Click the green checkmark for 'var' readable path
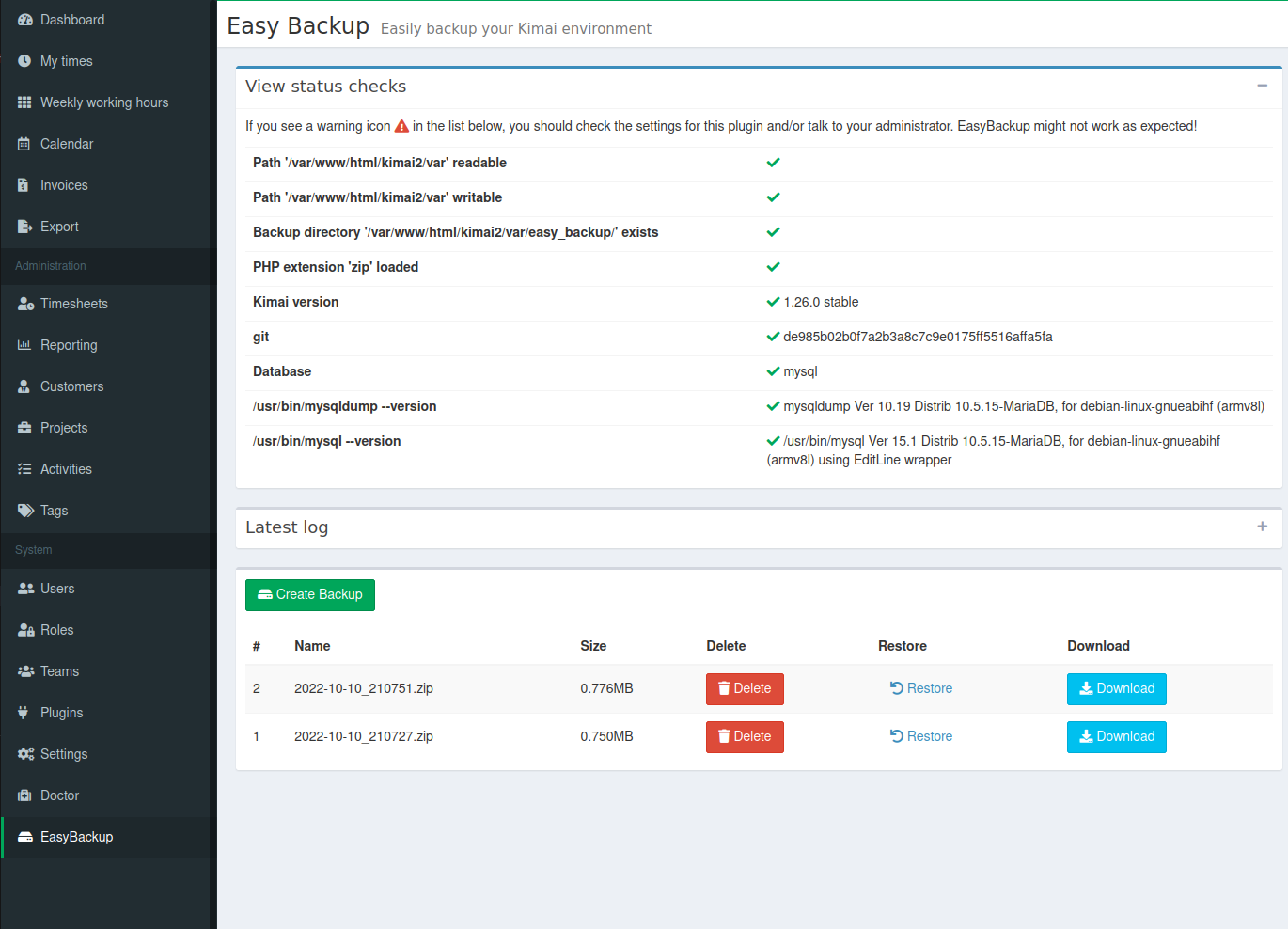 tap(773, 163)
